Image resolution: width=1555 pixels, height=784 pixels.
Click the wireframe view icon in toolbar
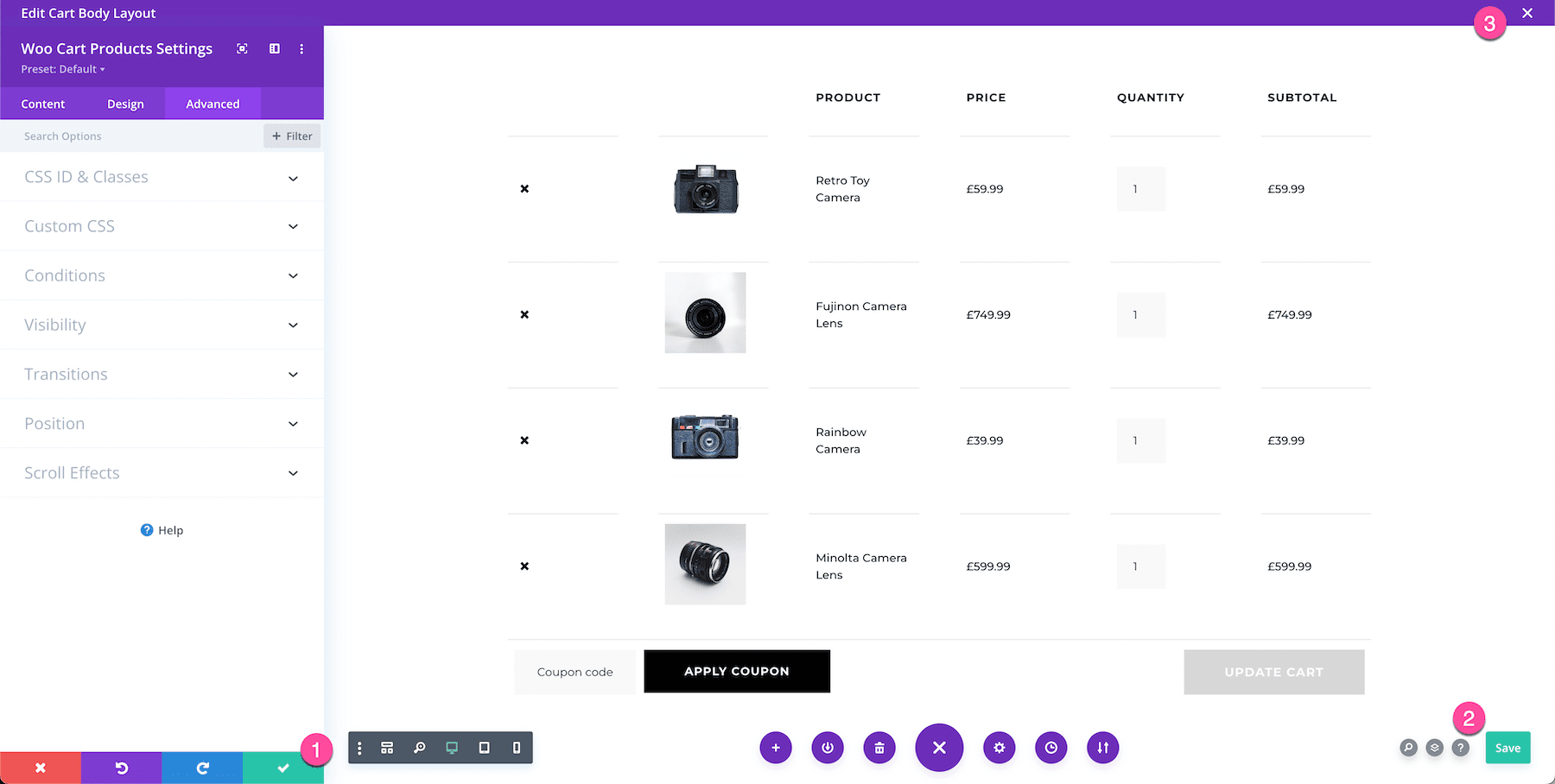pos(387,748)
